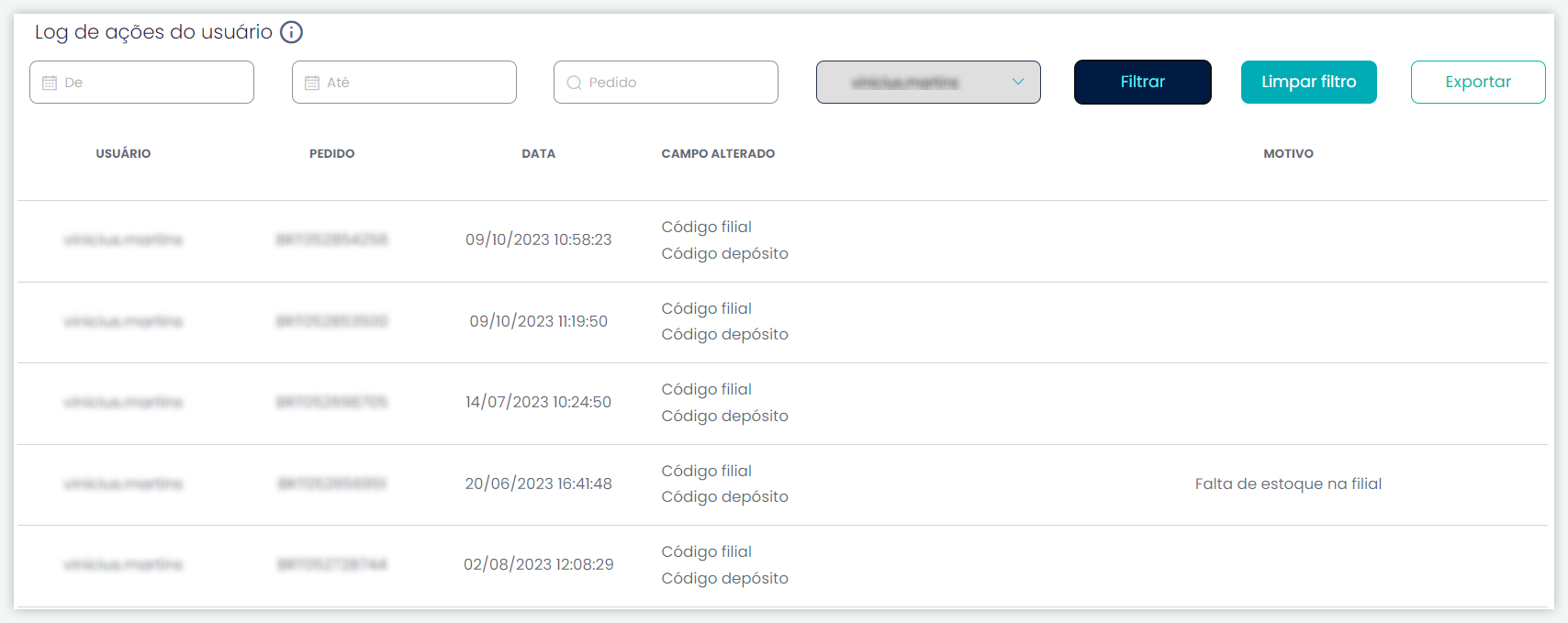Open the user dropdown chevron
Screen dimensions: 1568x623
pyautogui.click(x=1018, y=82)
